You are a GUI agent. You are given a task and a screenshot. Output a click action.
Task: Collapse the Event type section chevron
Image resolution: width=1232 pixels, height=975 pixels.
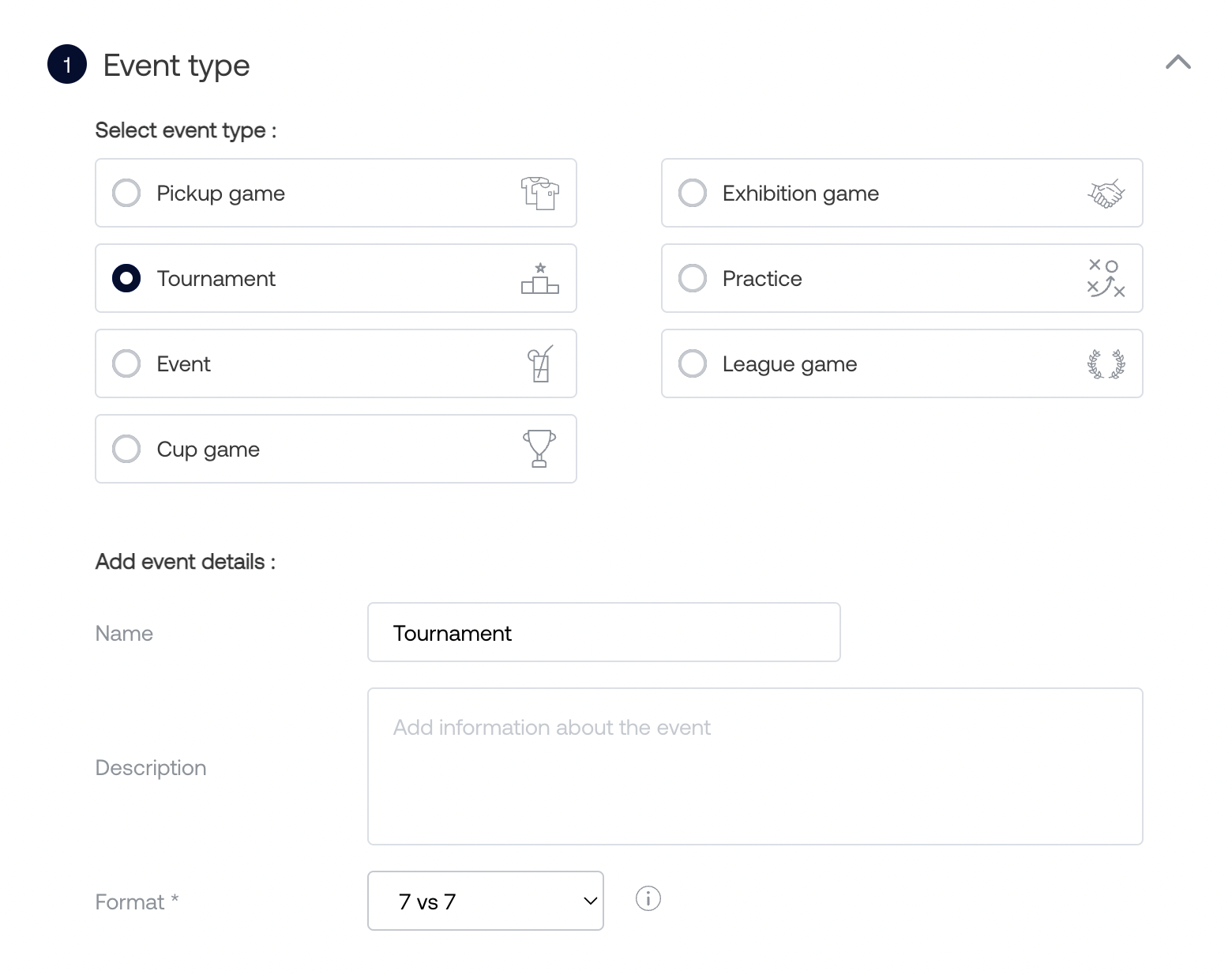pyautogui.click(x=1178, y=62)
